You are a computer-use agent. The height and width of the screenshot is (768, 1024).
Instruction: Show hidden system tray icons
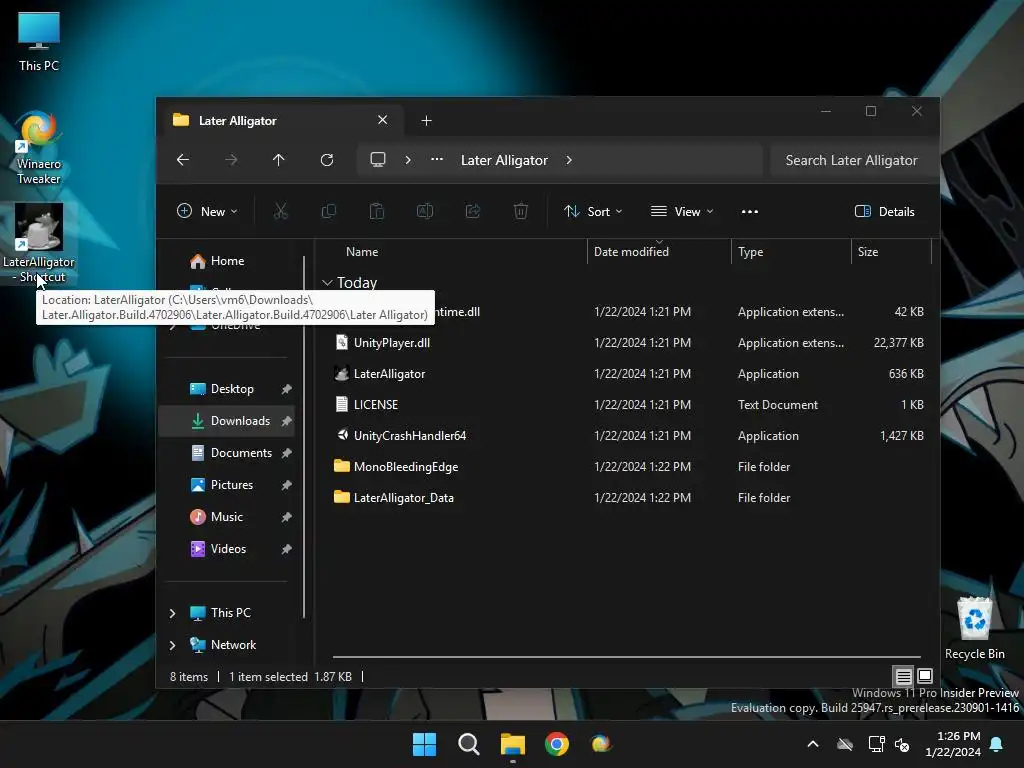pyautogui.click(x=813, y=744)
